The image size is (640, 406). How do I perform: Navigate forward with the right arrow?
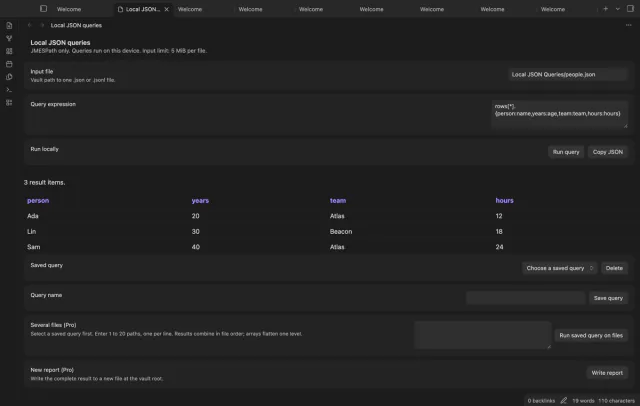click(42, 25)
